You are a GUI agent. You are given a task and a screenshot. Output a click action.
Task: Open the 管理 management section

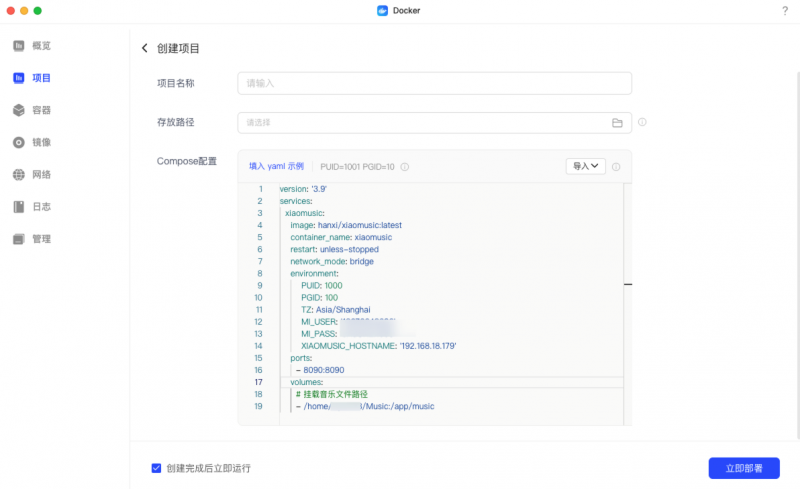coord(41,239)
